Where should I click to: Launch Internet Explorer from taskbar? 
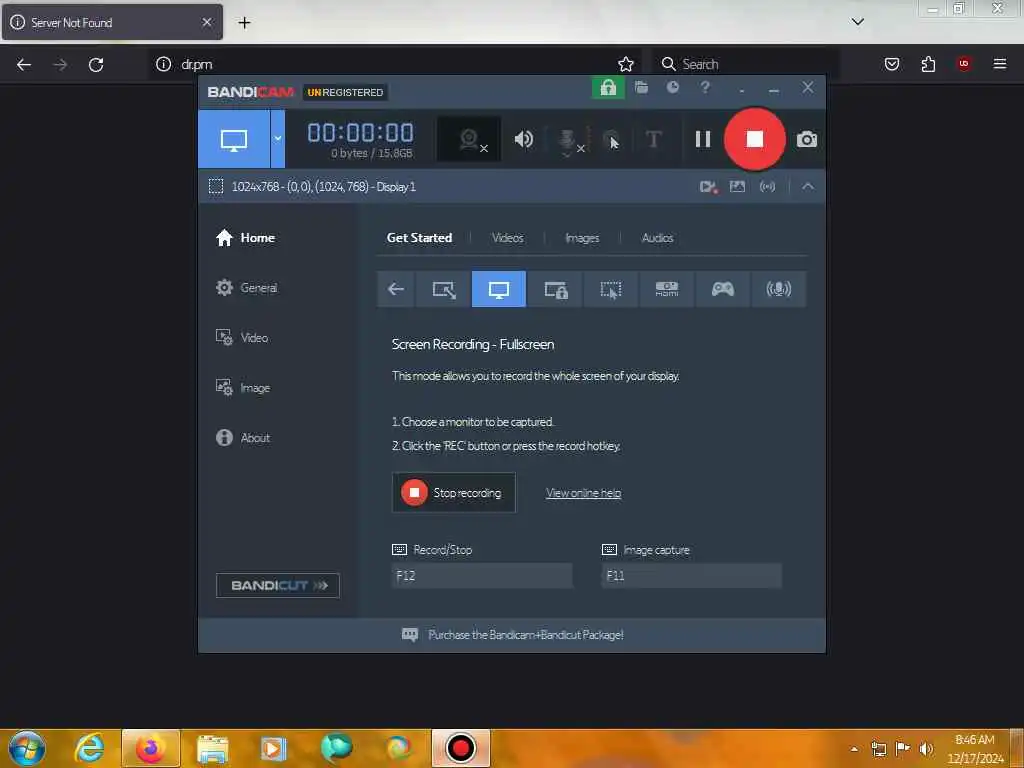[89, 748]
